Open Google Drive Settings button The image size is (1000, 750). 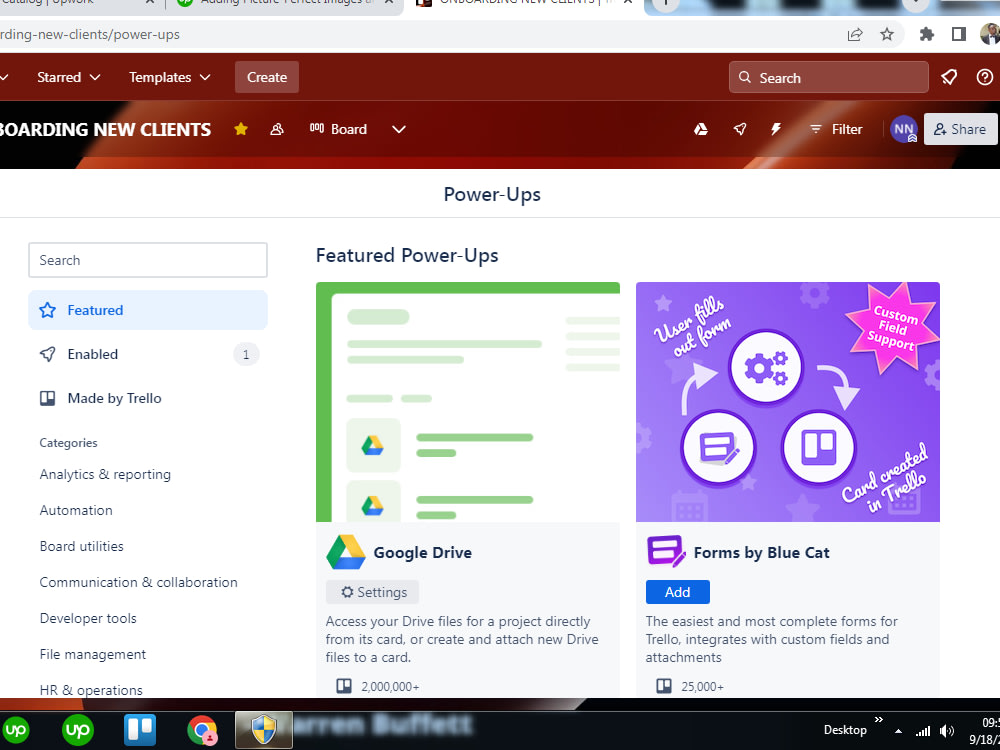372,592
